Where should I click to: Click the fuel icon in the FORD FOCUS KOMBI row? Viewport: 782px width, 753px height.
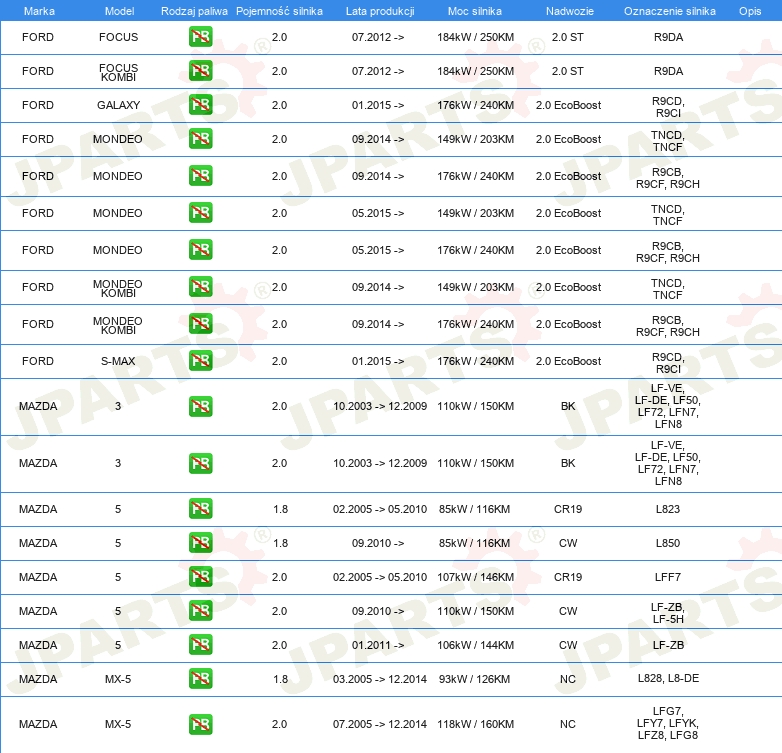pyautogui.click(x=200, y=71)
